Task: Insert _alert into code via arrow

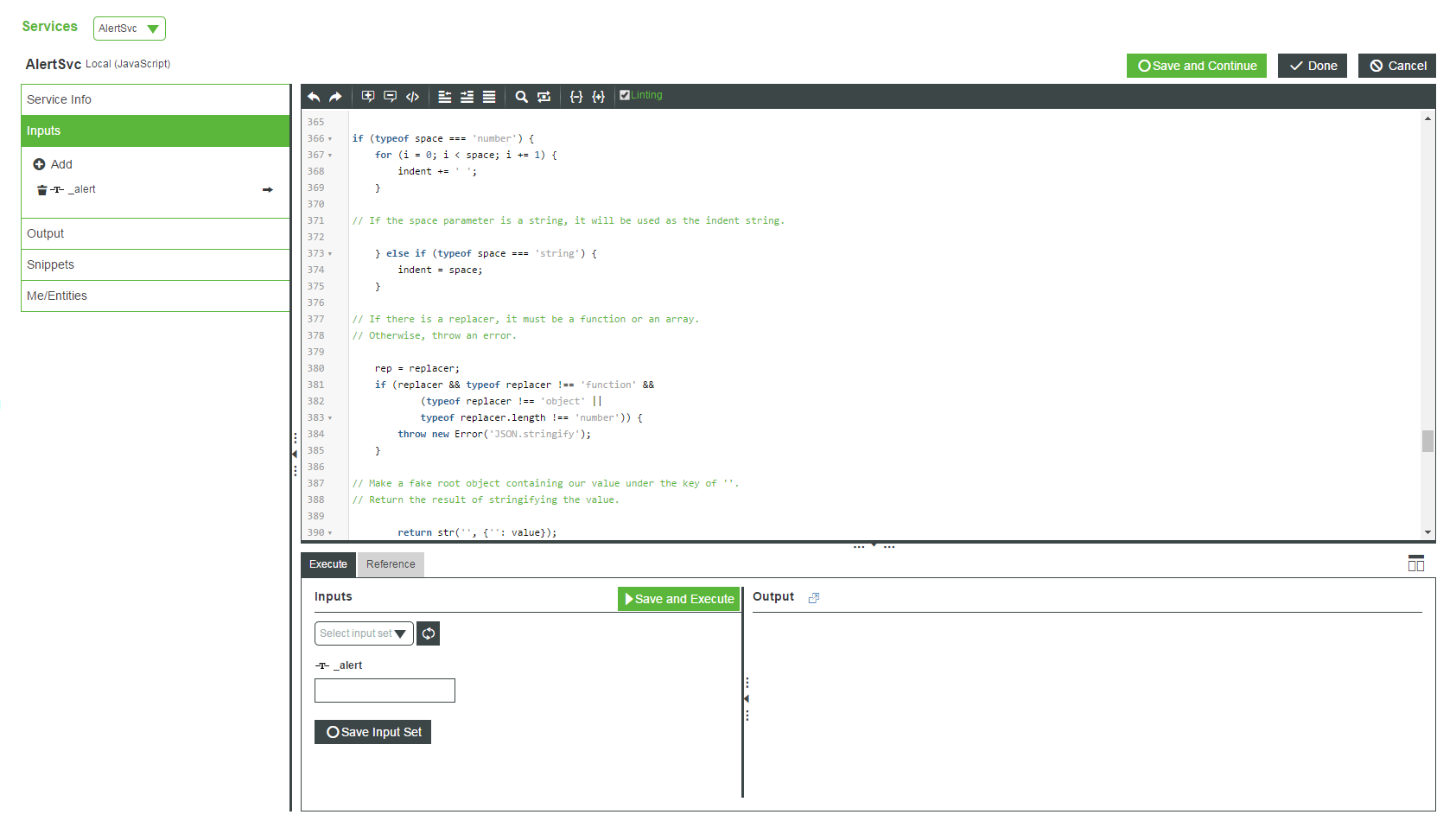Action: pyautogui.click(x=268, y=189)
